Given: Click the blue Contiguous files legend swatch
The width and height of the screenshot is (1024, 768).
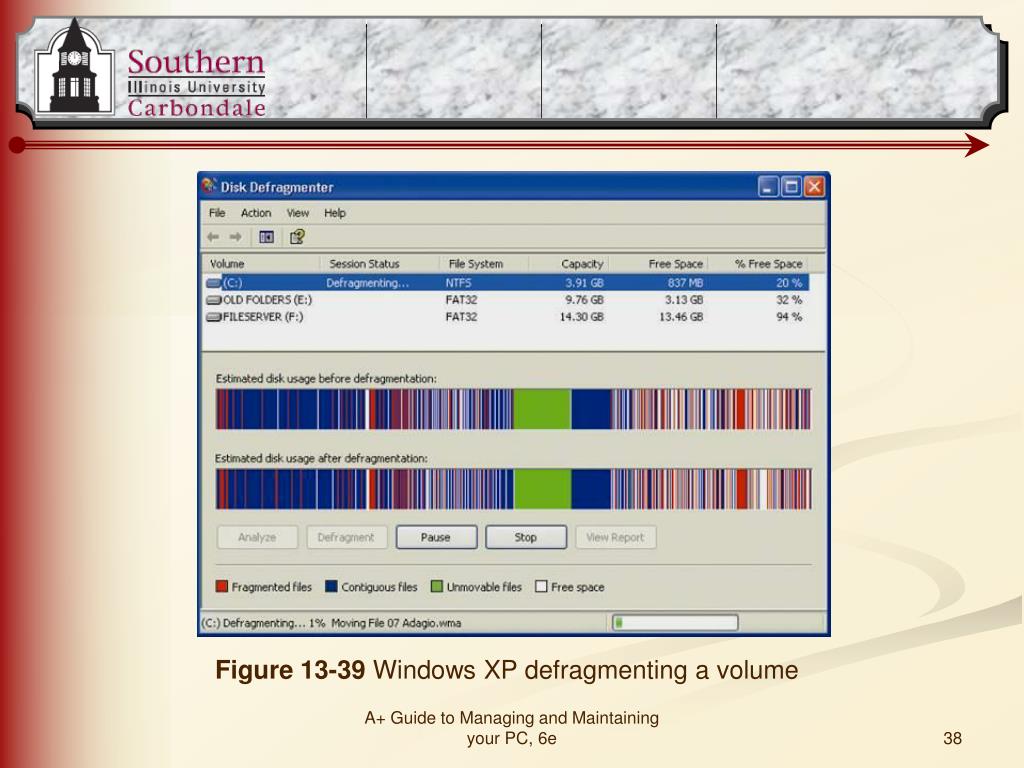Looking at the screenshot, I should 331,586.
